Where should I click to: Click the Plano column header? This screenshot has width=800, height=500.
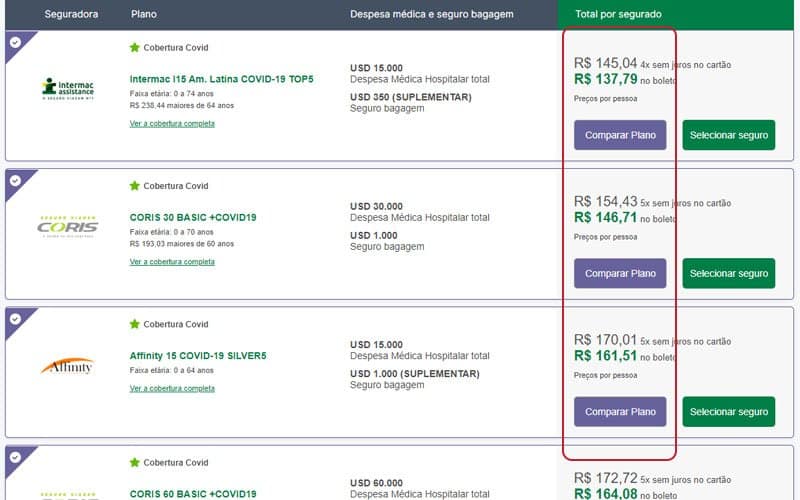click(x=143, y=14)
